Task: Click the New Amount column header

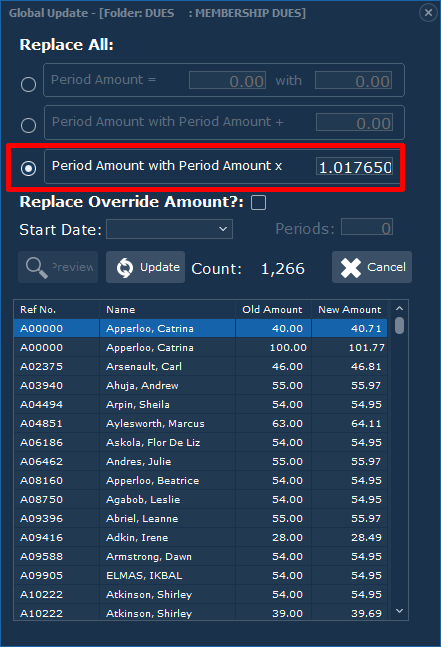Action: click(x=350, y=309)
